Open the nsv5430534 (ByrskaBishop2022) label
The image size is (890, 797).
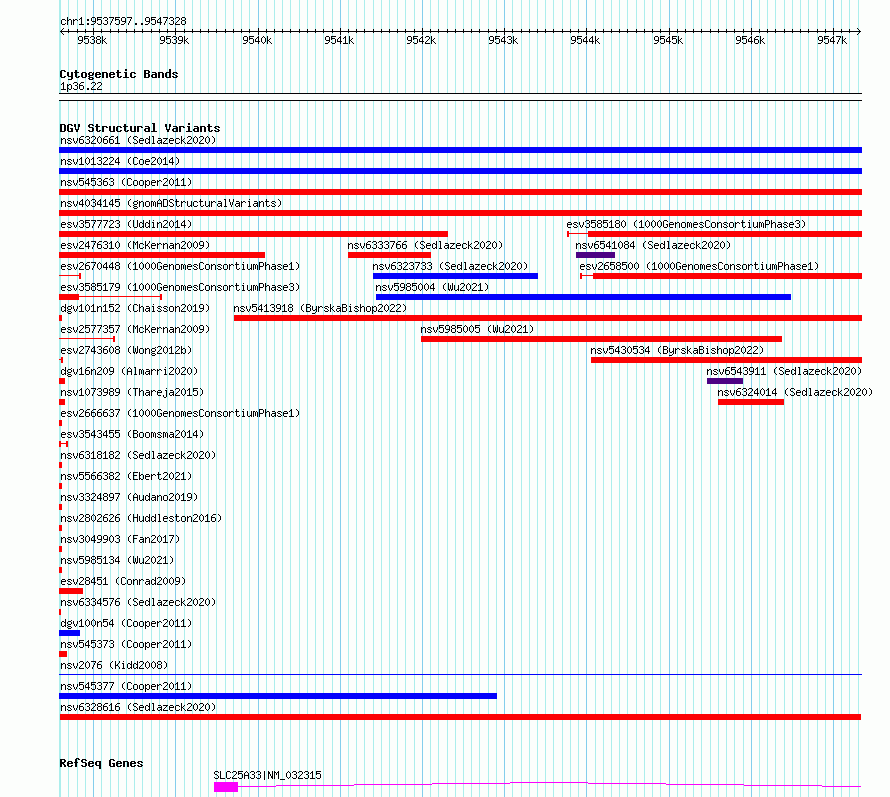coord(677,350)
